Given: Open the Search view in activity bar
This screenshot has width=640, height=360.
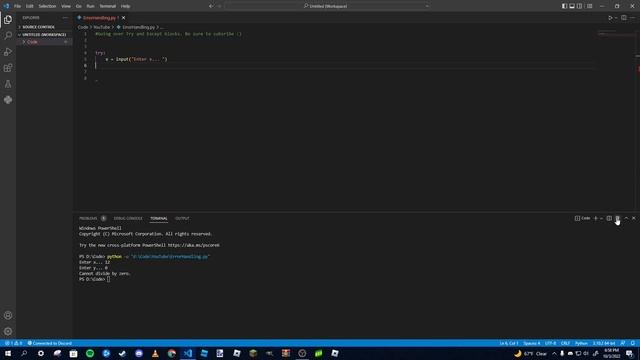Looking at the screenshot, I should 8,36.
